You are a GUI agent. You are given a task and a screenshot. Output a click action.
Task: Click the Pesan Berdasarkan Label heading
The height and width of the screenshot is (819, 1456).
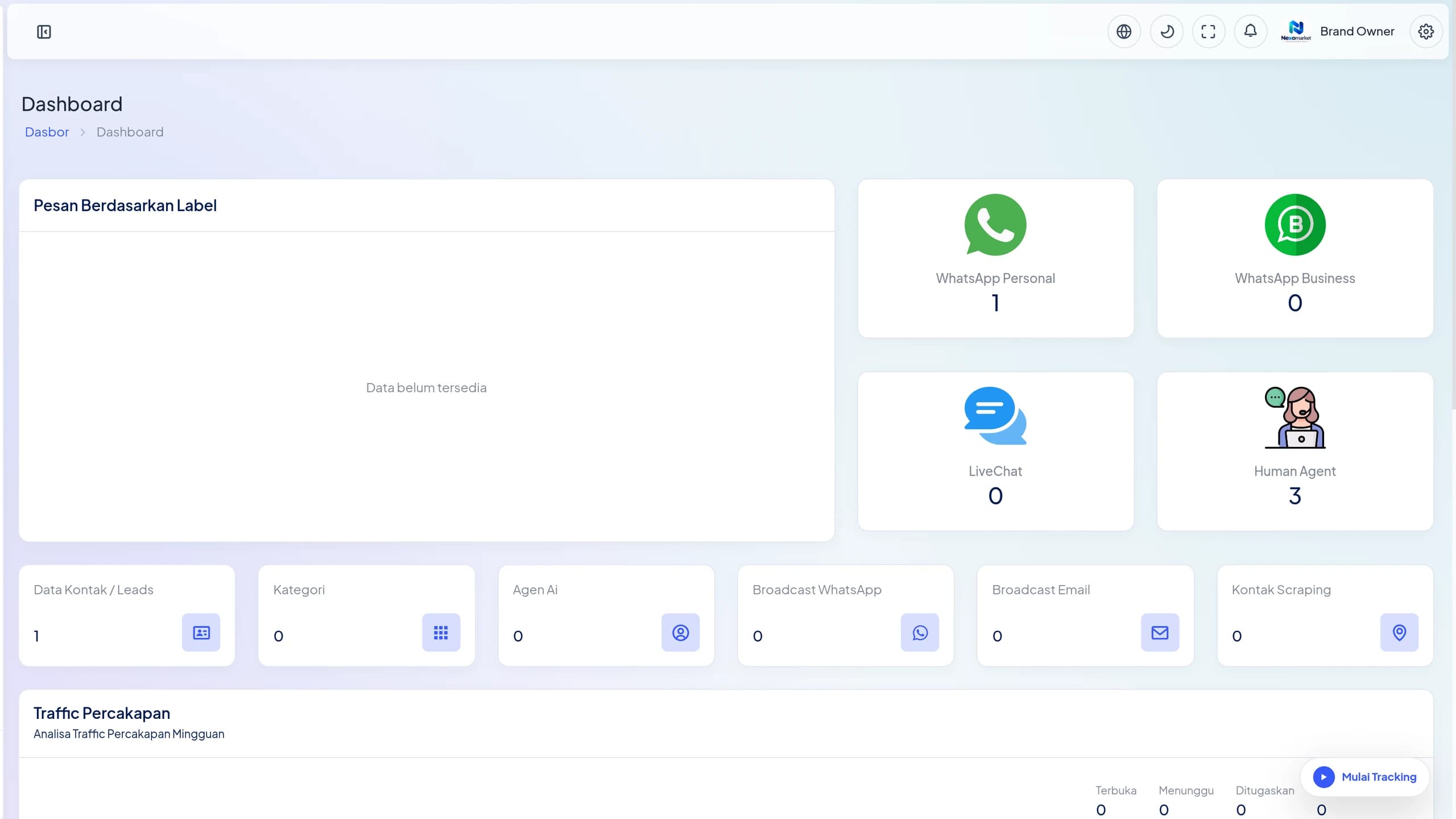(x=125, y=205)
